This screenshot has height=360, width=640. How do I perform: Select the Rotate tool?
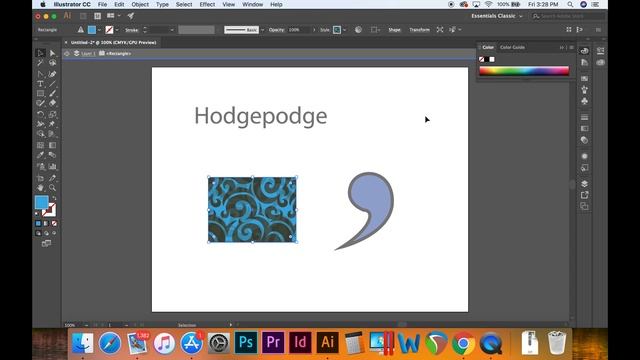point(40,114)
